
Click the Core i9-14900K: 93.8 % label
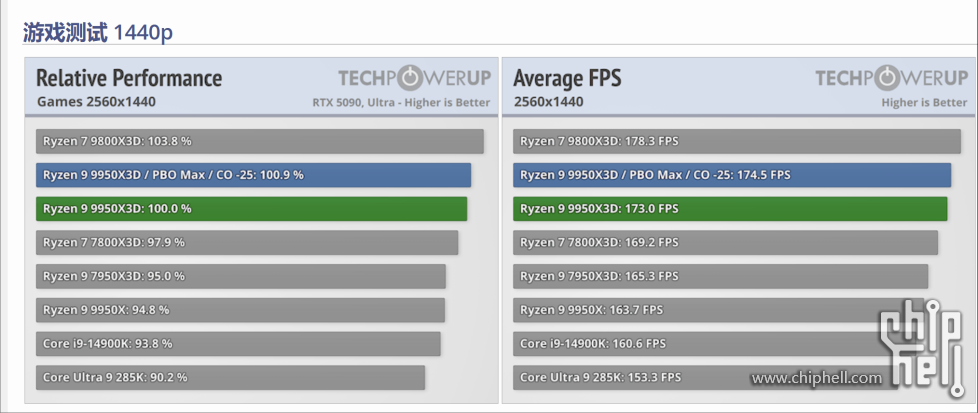[x=108, y=343]
